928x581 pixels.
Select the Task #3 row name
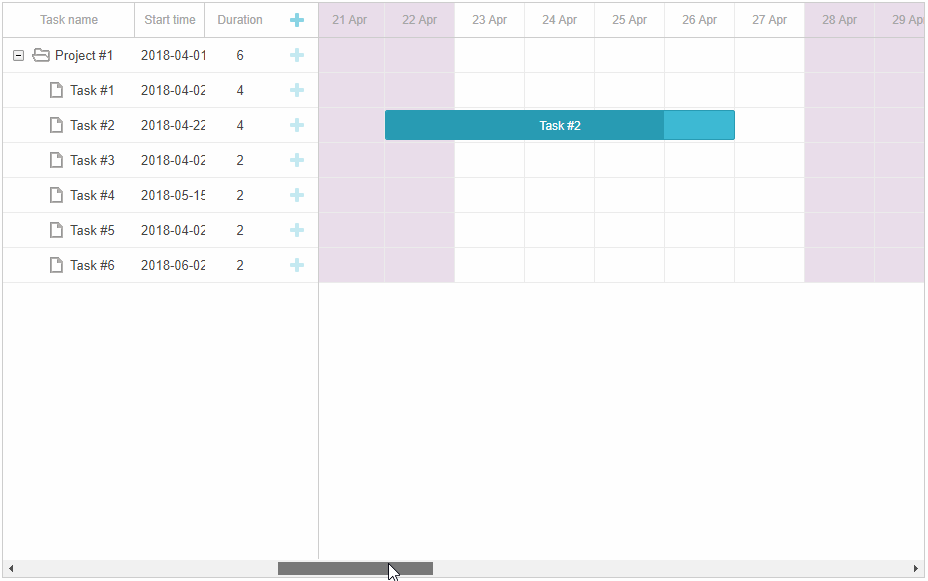tap(92, 160)
